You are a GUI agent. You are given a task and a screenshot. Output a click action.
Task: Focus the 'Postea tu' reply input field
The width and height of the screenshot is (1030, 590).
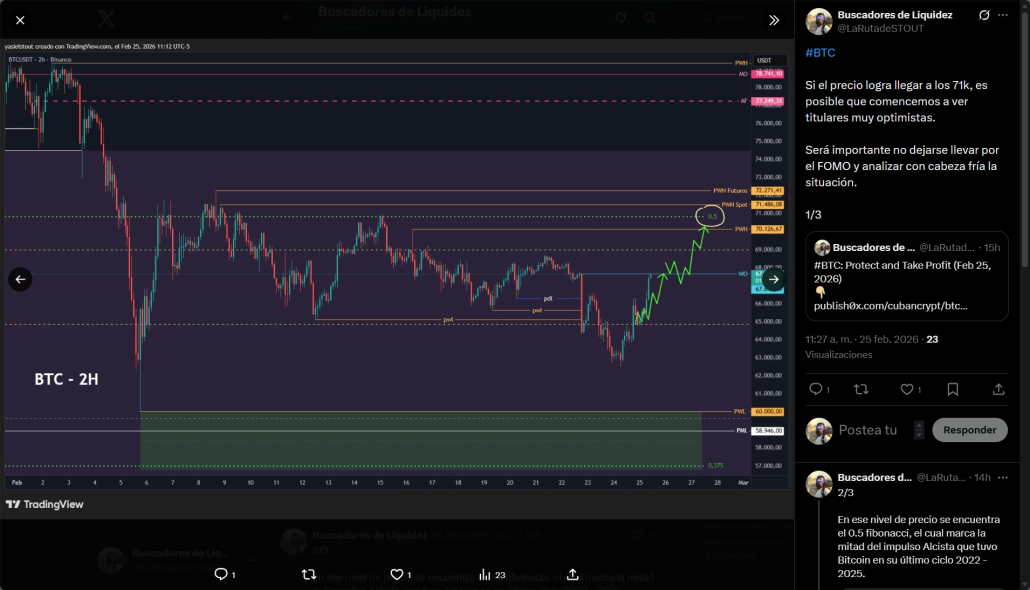(x=874, y=430)
